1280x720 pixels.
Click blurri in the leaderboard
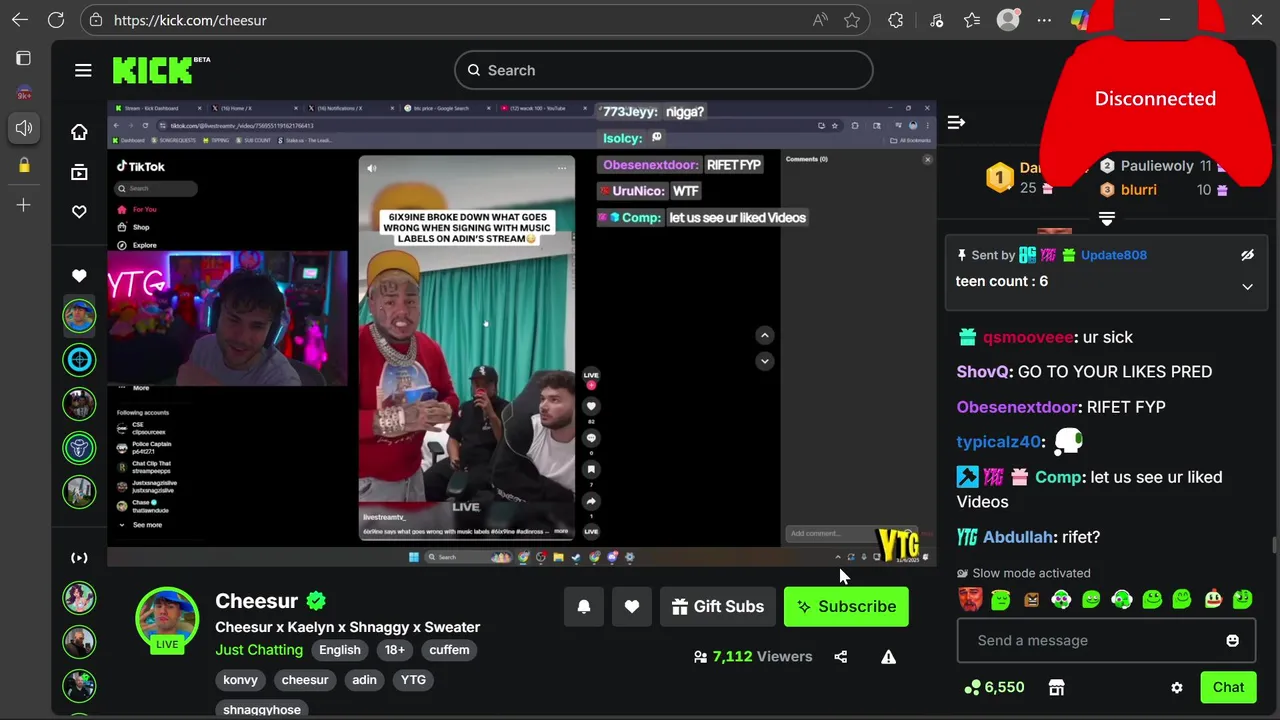1139,190
